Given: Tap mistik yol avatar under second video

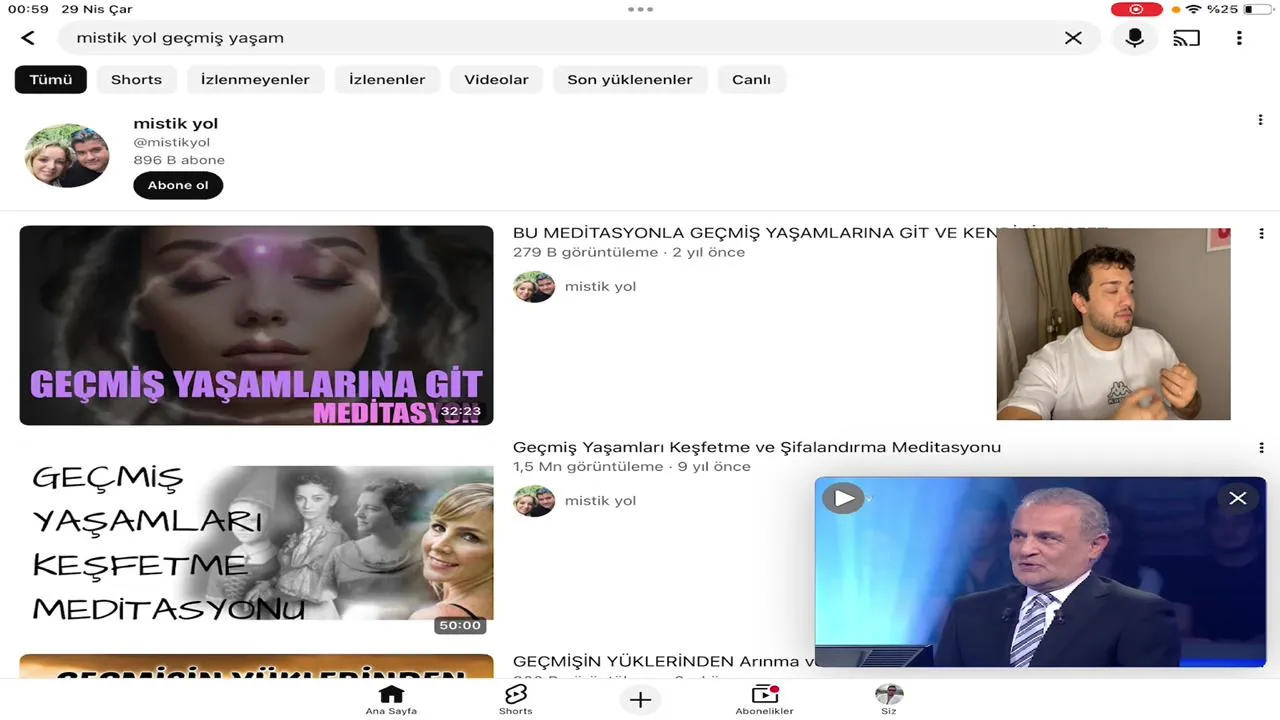Looking at the screenshot, I should 534,501.
